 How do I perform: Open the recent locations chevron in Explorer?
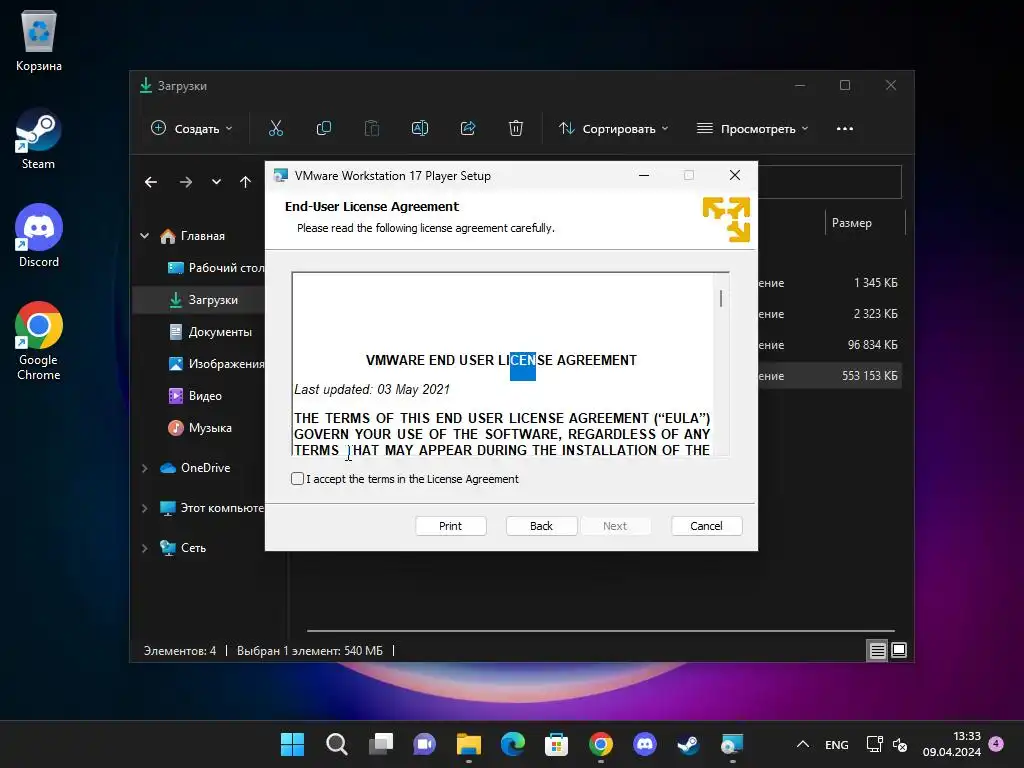tap(216, 182)
